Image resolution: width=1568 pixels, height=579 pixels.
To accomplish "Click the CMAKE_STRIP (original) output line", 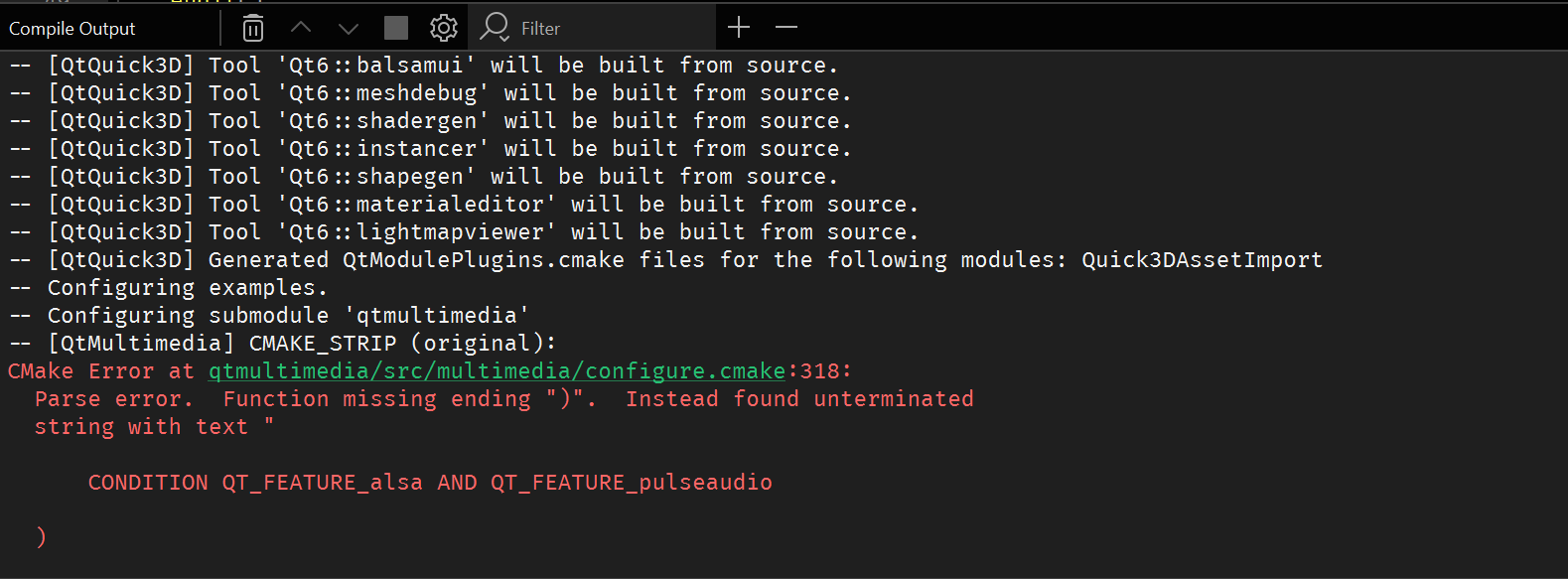I will [x=283, y=344].
